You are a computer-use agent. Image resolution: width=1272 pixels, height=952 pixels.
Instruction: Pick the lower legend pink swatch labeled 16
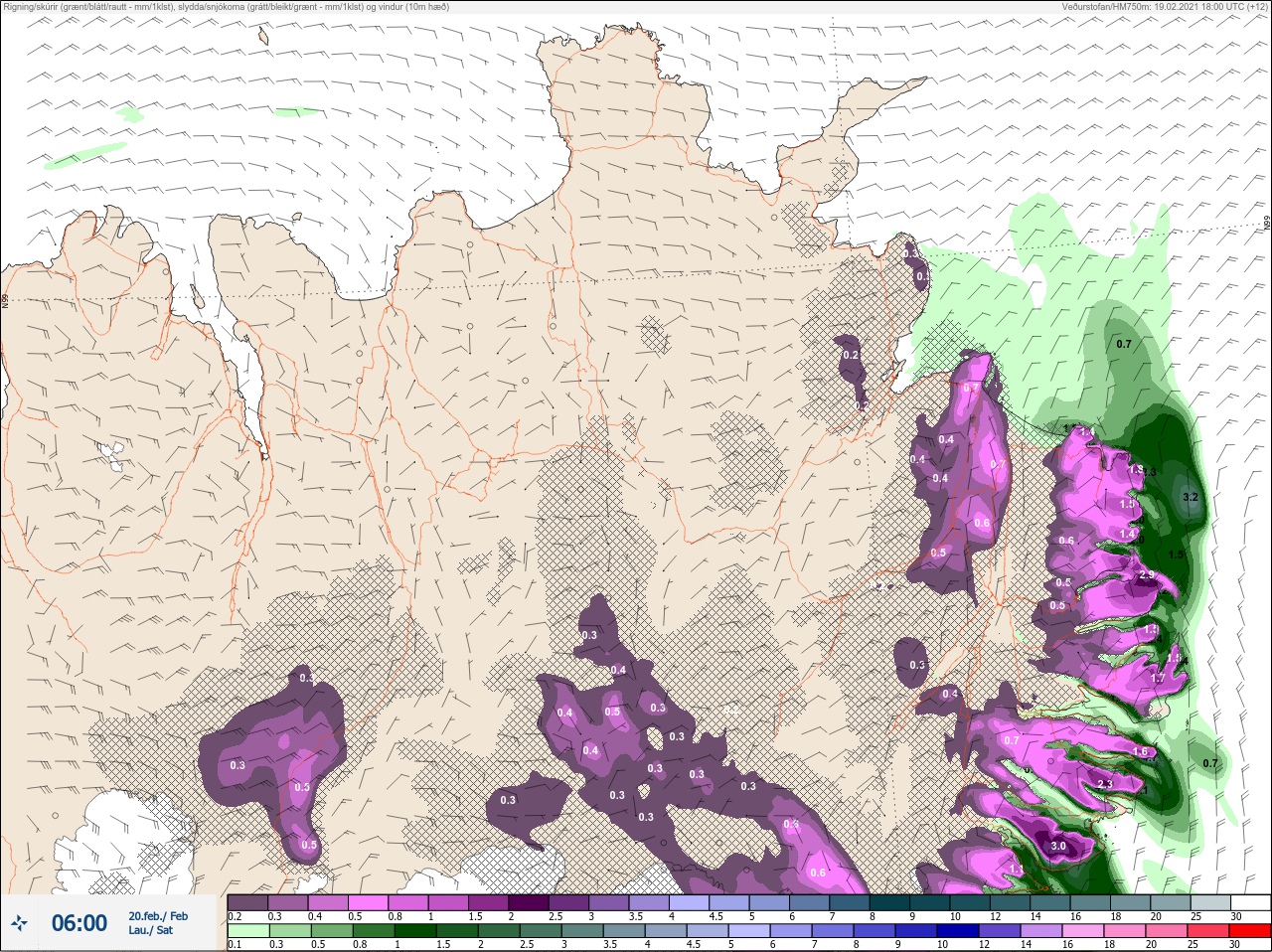click(1083, 931)
